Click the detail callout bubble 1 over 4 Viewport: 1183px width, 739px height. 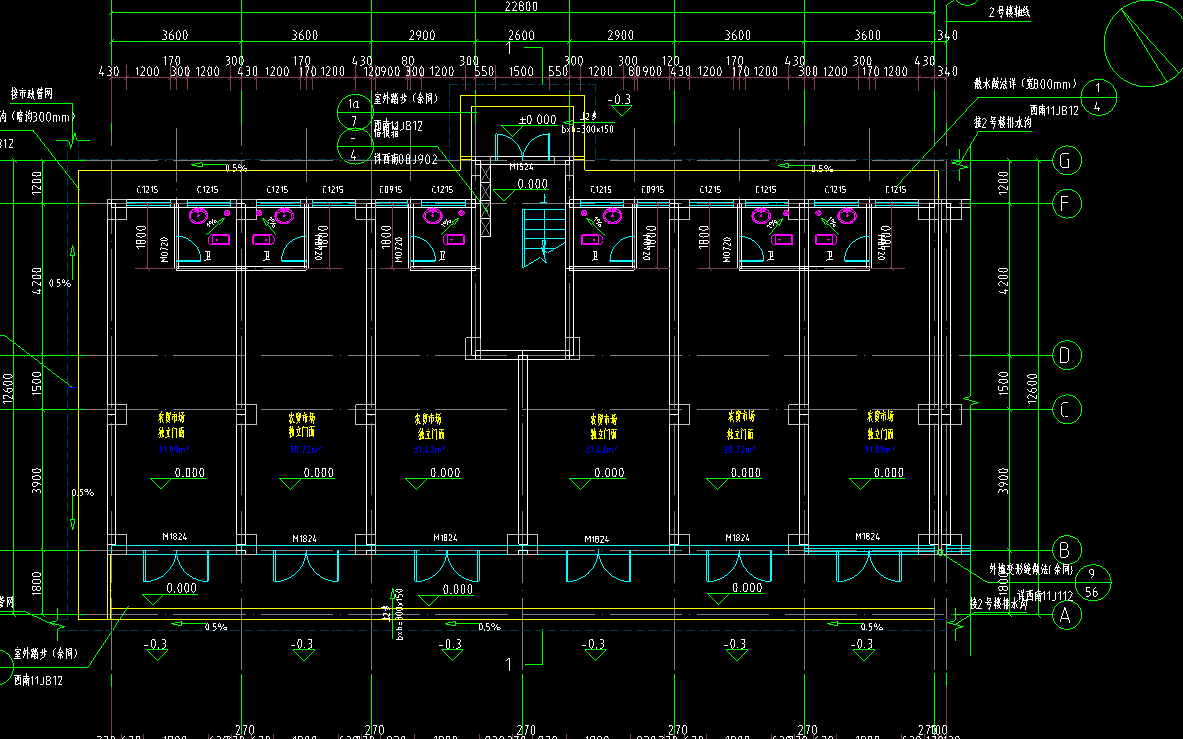tap(1098, 97)
